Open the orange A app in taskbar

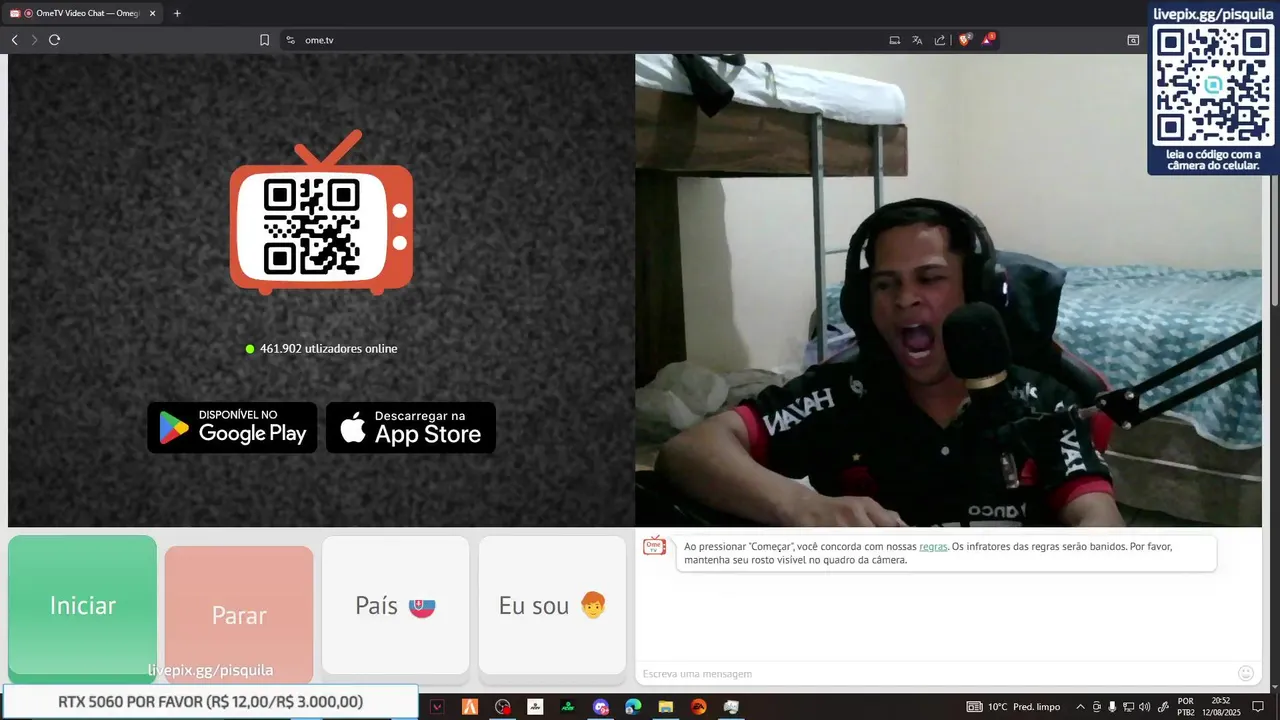(x=470, y=707)
